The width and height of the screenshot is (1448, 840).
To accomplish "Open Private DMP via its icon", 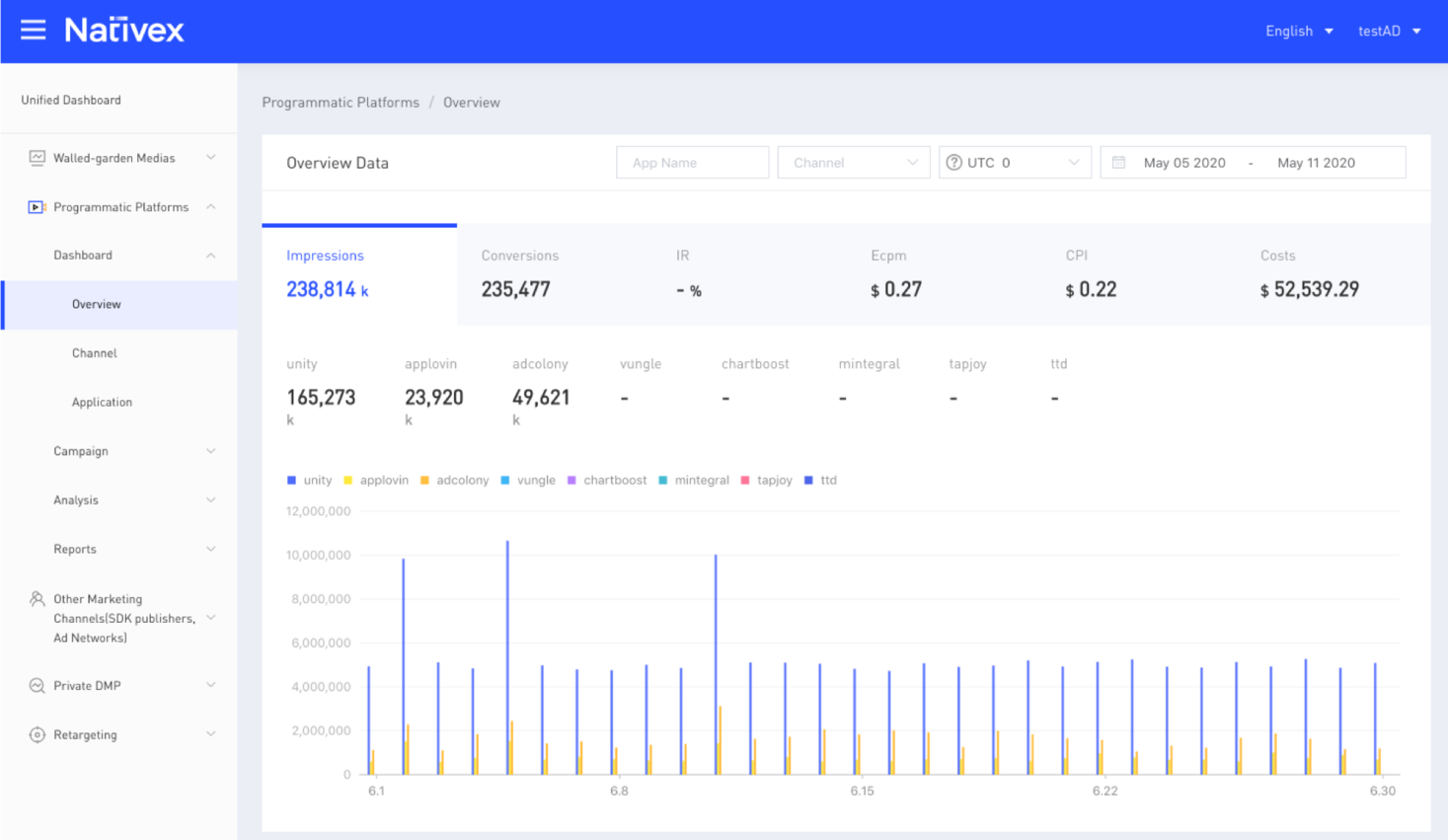I will point(38,685).
